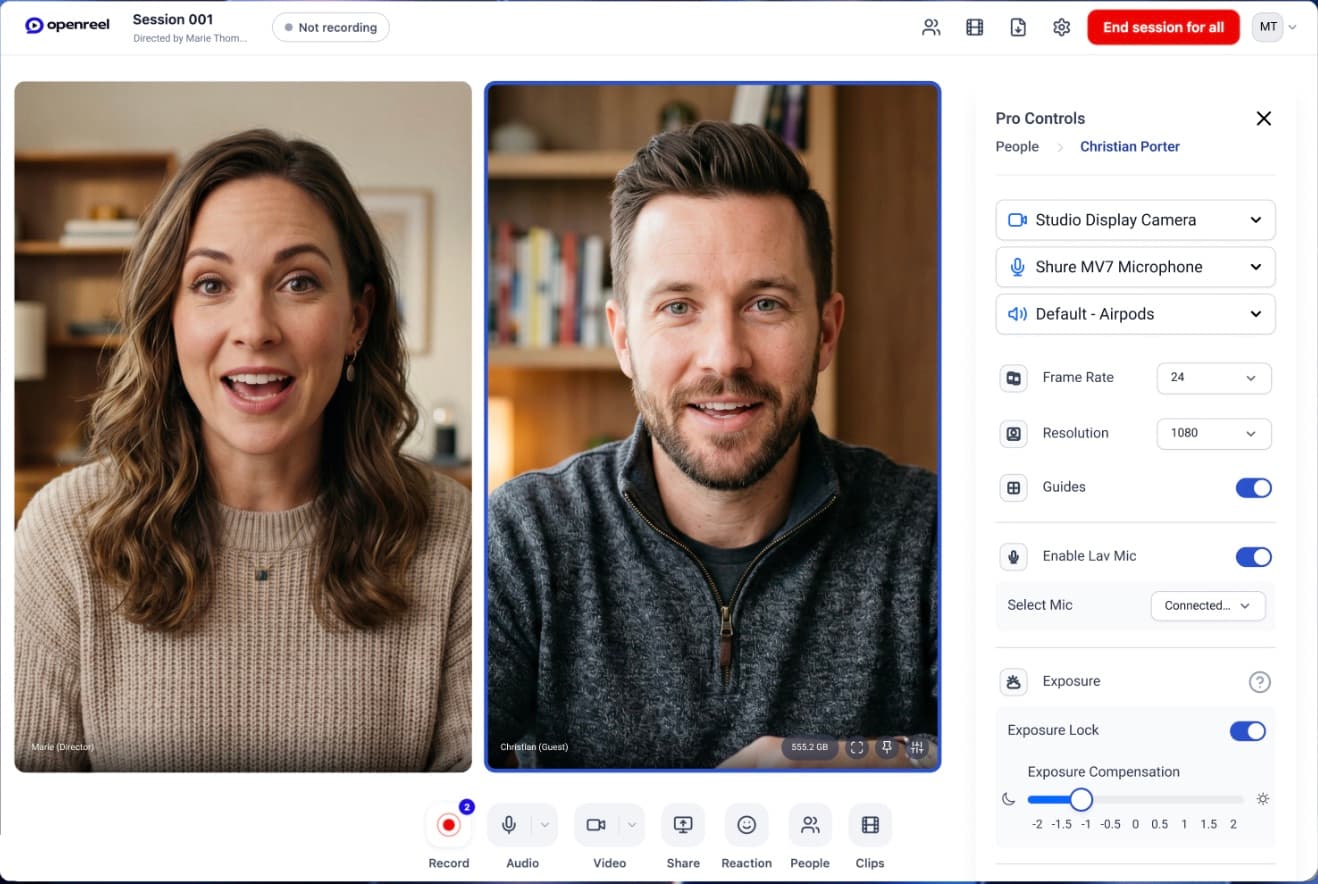Open the Shure MV7 Microphone dropdown
The width and height of the screenshot is (1318, 884).
1135,267
